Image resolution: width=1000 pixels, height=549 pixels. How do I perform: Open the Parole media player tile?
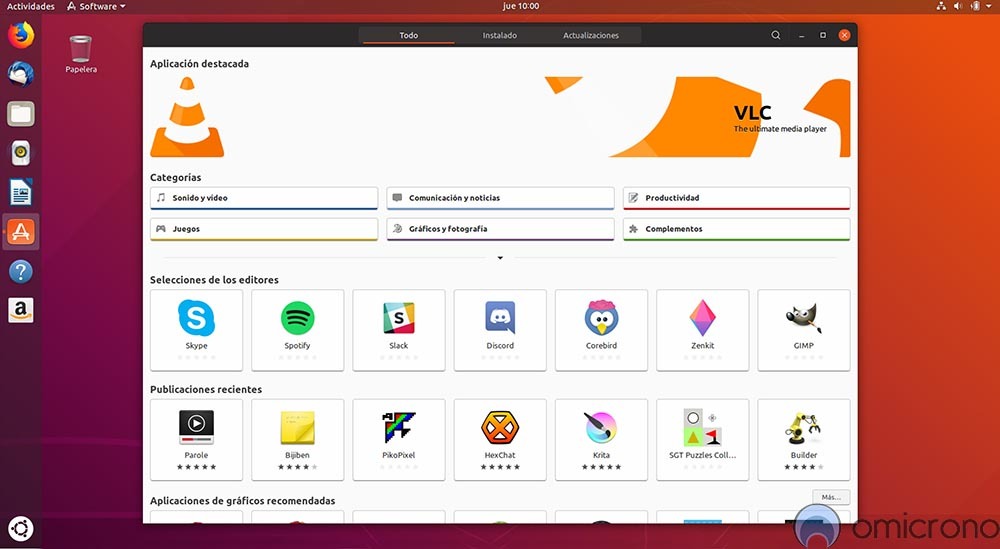[196, 440]
